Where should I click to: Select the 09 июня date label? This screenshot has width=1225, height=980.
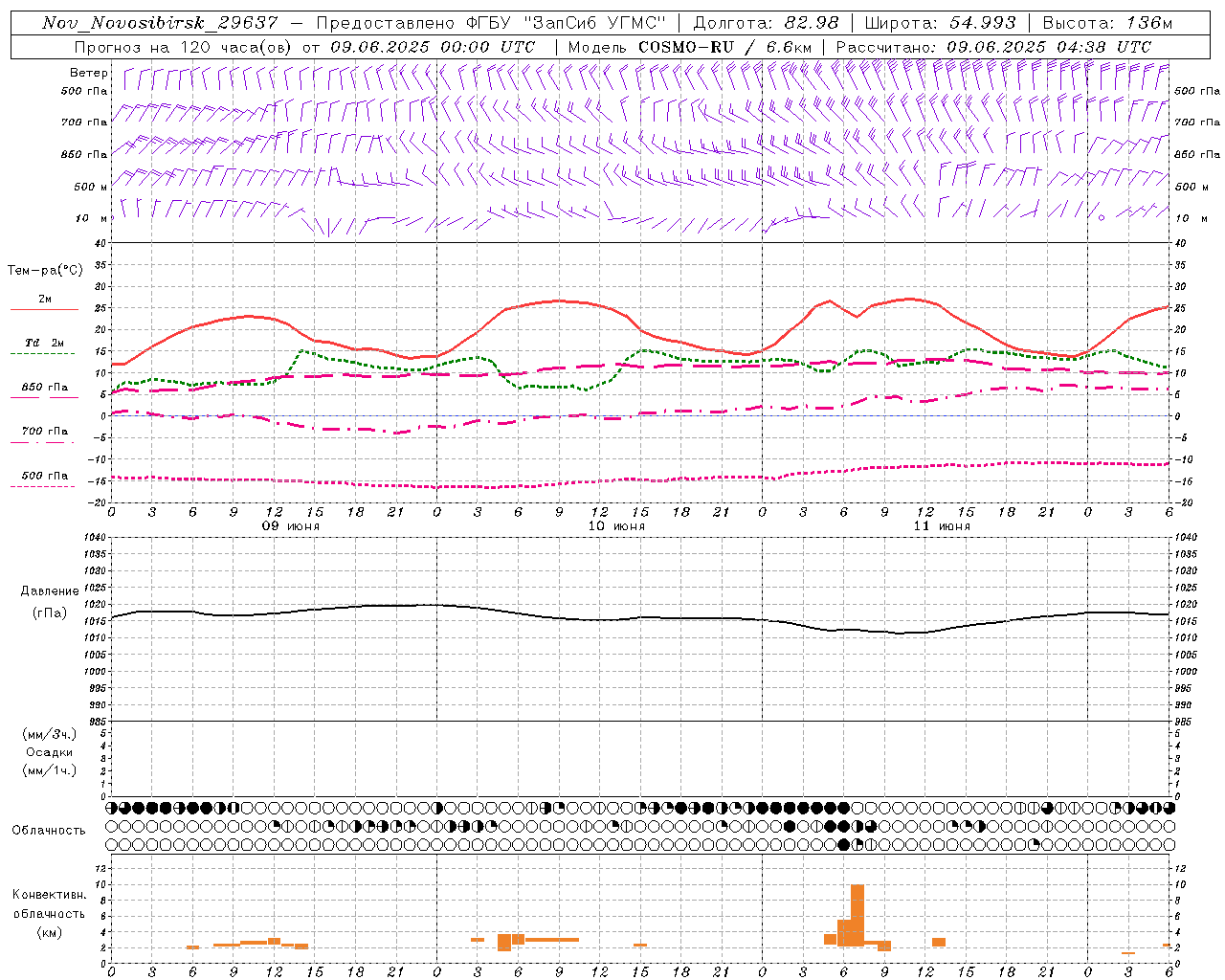coord(292,526)
